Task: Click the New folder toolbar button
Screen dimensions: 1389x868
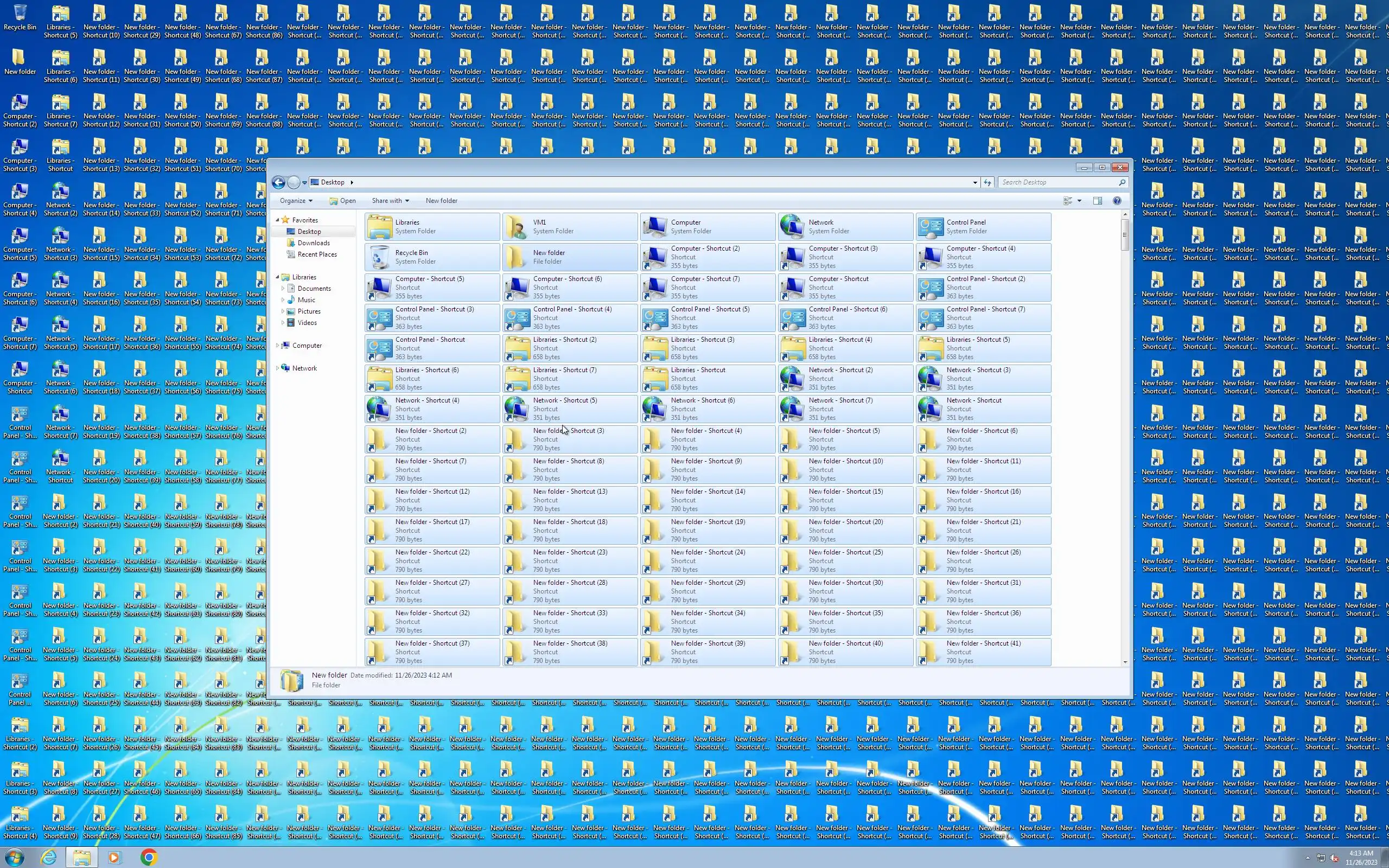Action: 441,201
